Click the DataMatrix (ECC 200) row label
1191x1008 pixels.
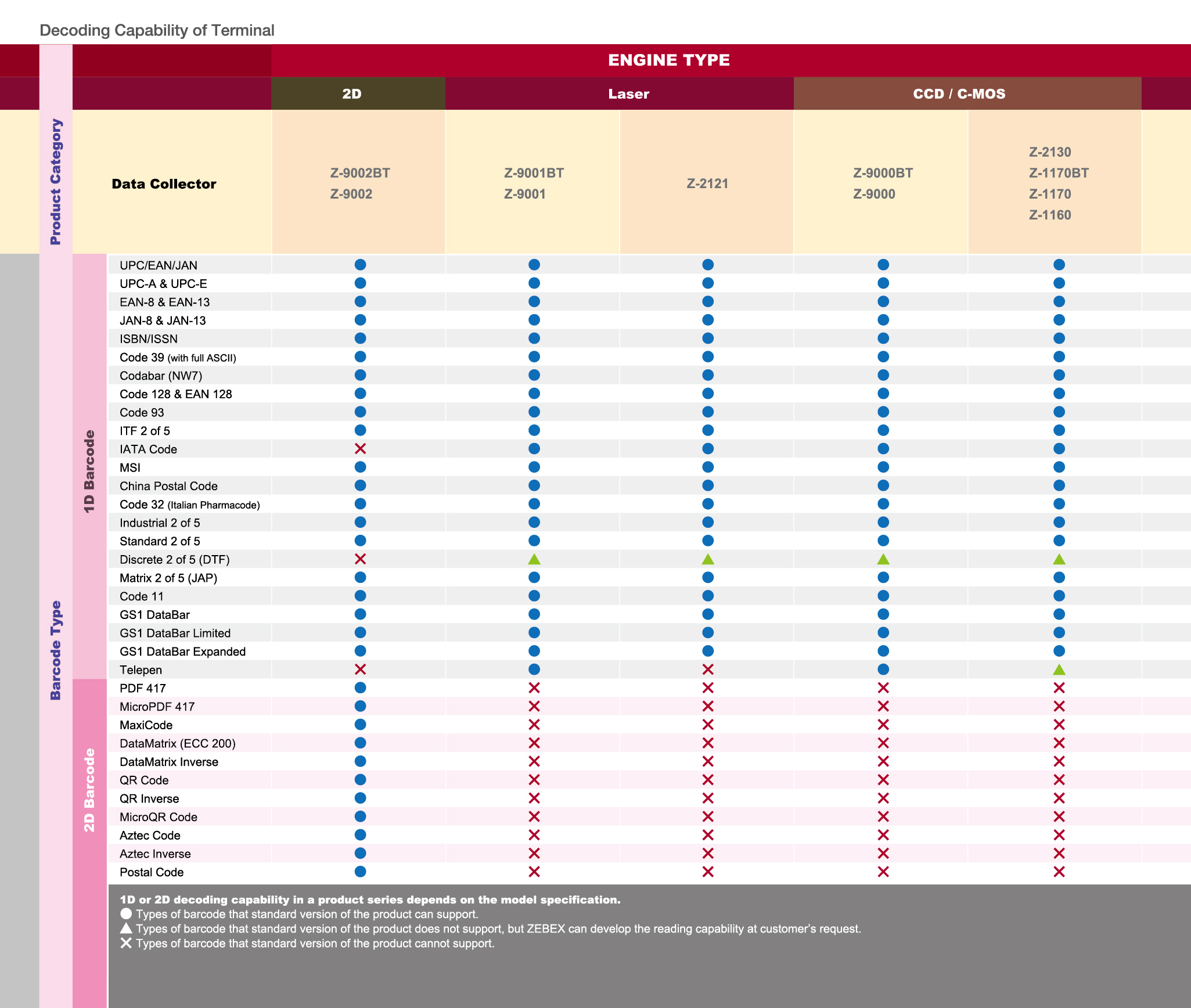tap(178, 743)
